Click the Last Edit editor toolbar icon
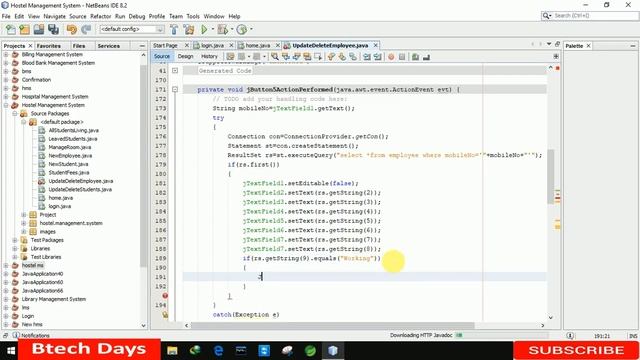The image size is (640, 360). [231, 57]
